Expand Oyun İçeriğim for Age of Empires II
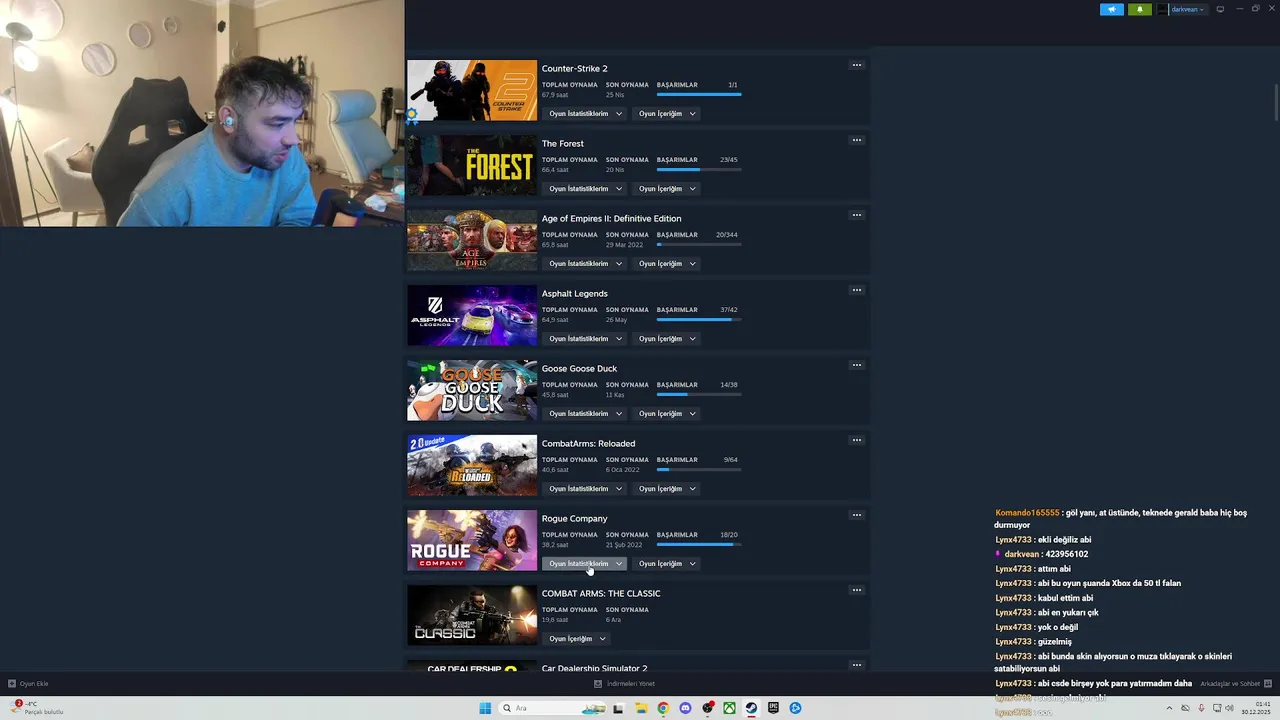The height and width of the screenshot is (720, 1280). [667, 264]
